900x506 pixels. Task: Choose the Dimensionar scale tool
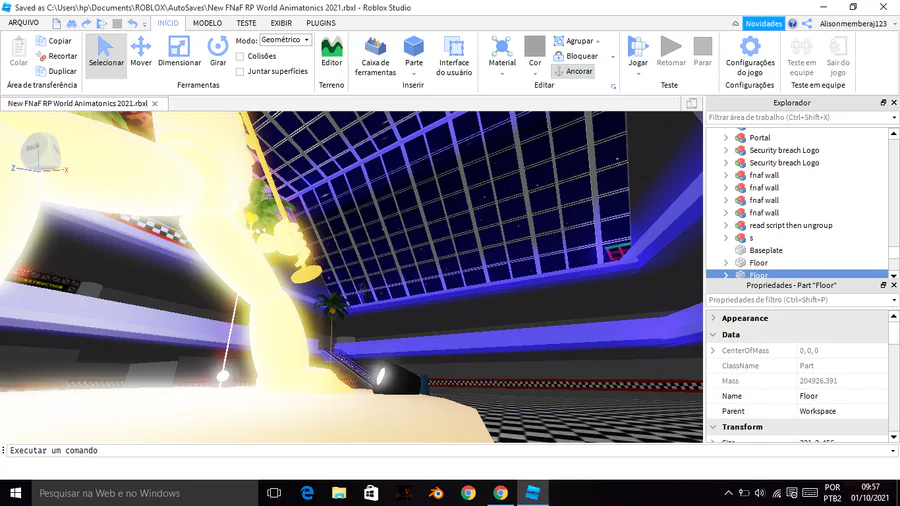179,52
